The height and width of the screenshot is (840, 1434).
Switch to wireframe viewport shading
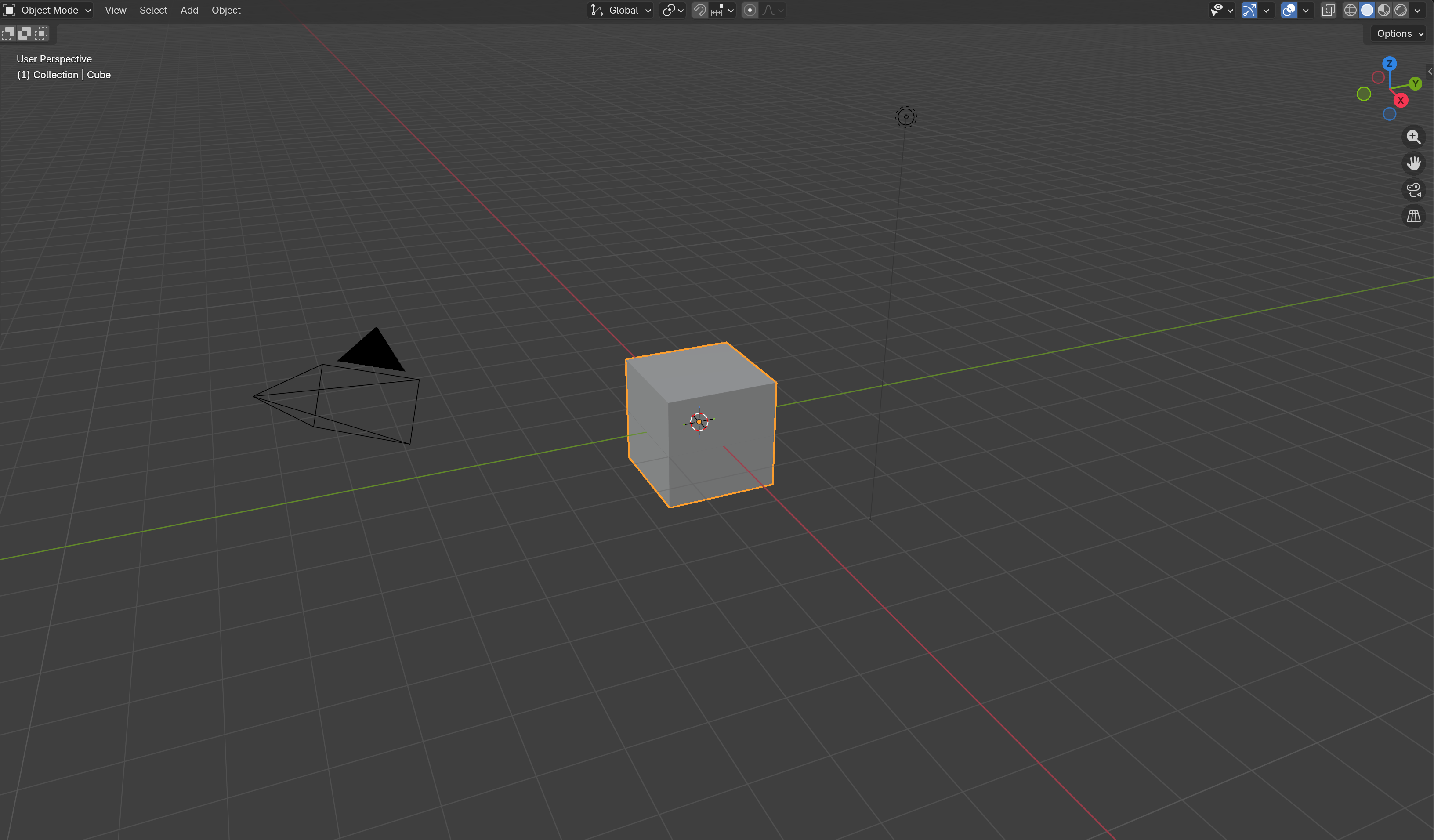pyautogui.click(x=1350, y=10)
